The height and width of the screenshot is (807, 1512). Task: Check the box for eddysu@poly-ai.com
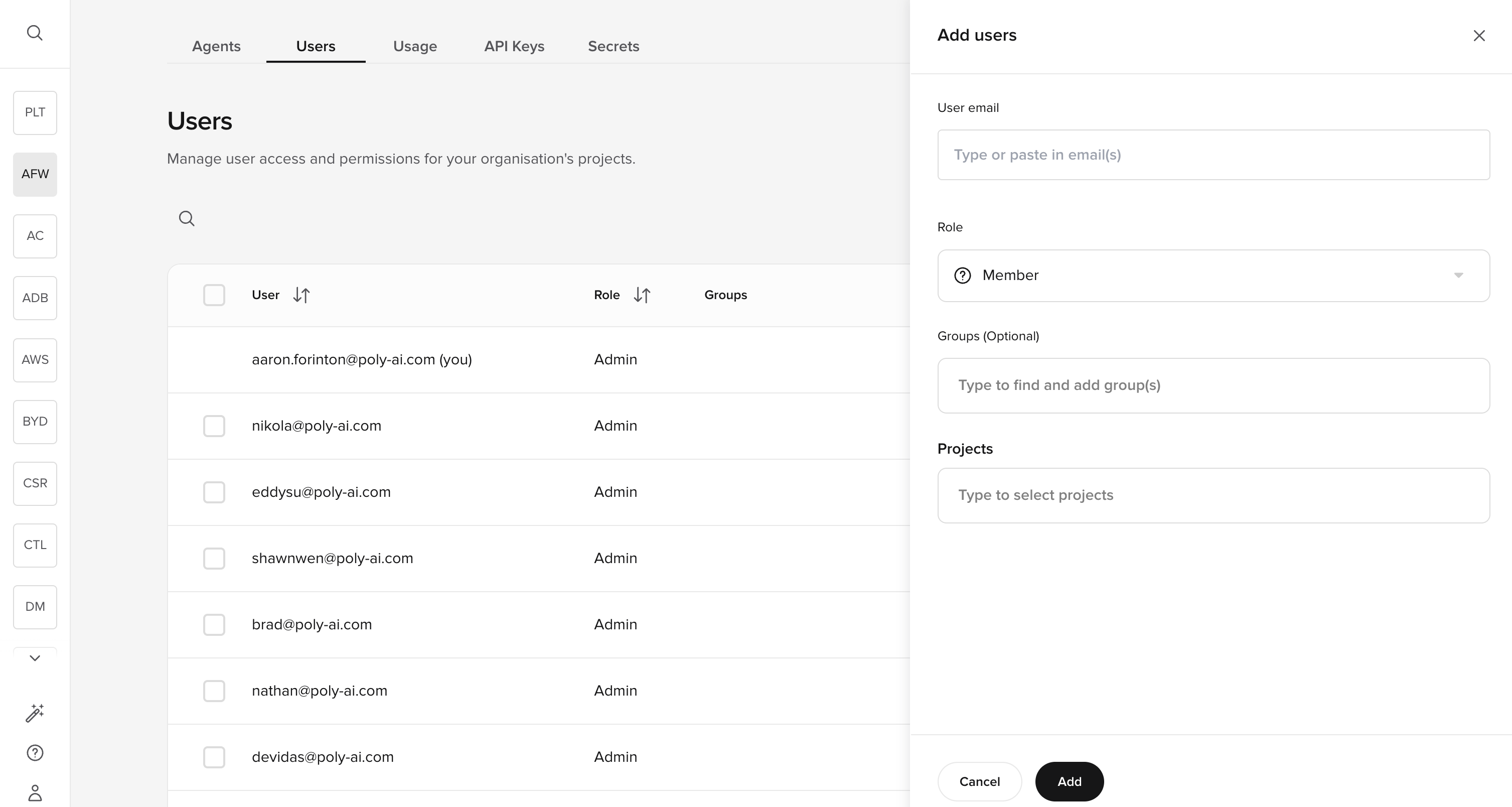click(x=214, y=492)
